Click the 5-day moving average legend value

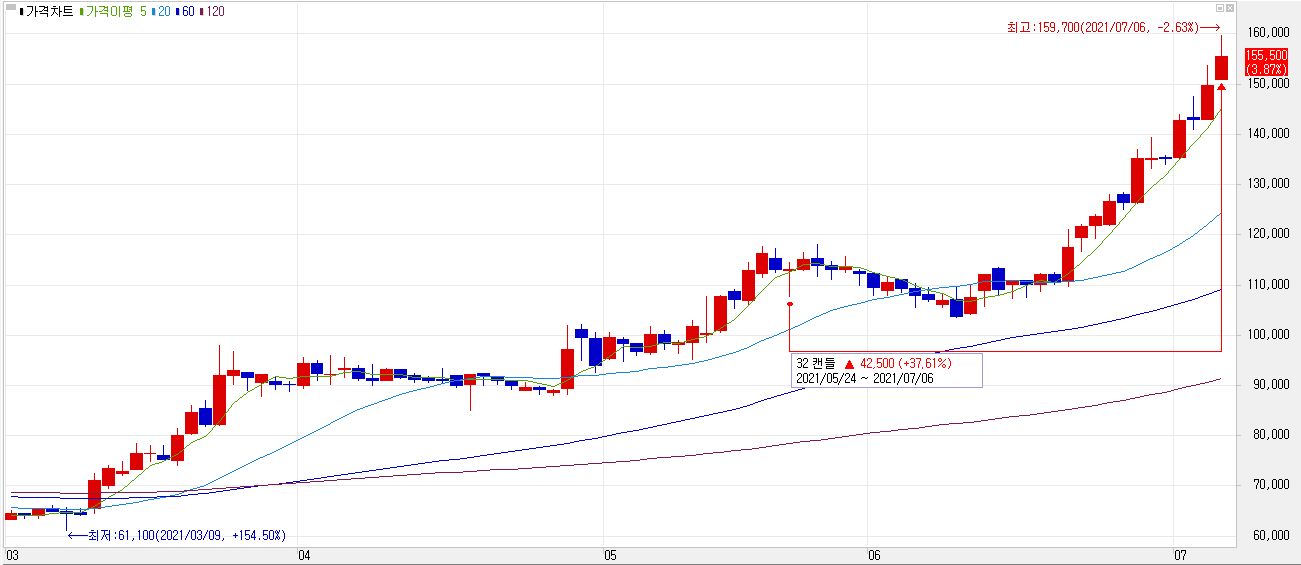click(x=143, y=11)
